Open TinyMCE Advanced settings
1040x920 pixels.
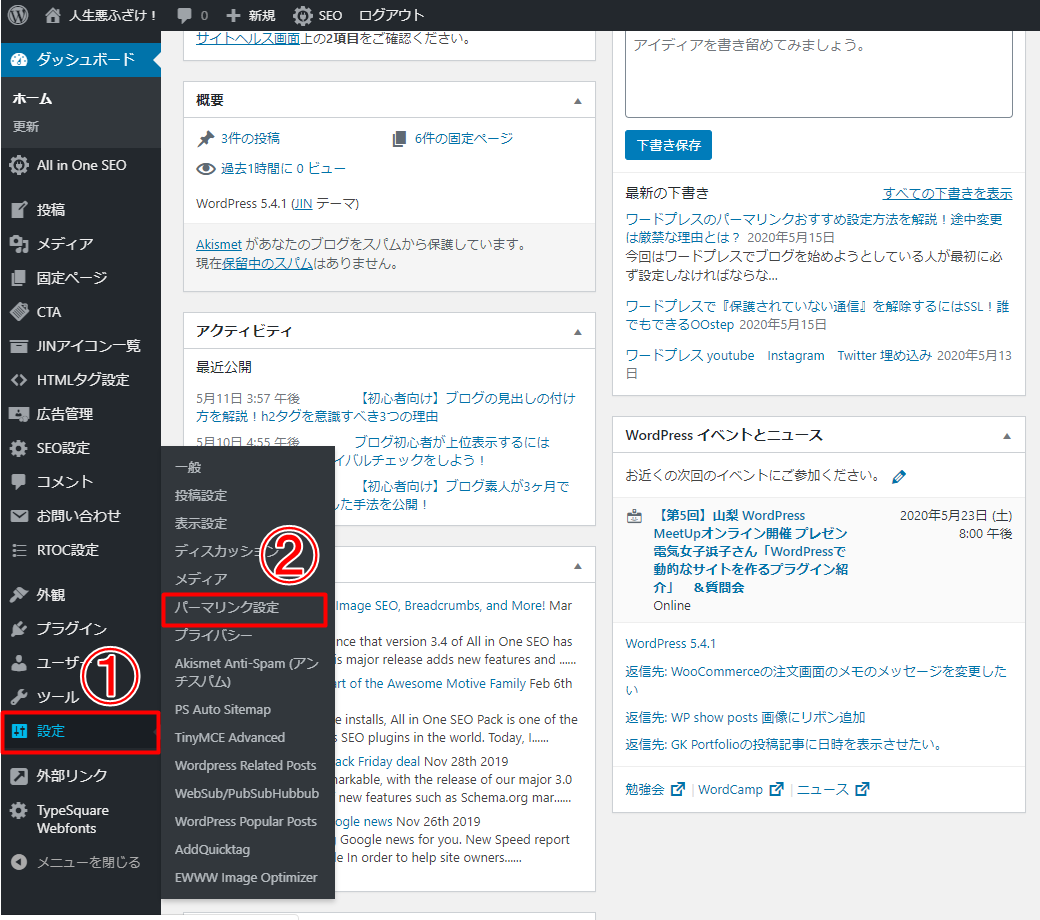pos(229,737)
